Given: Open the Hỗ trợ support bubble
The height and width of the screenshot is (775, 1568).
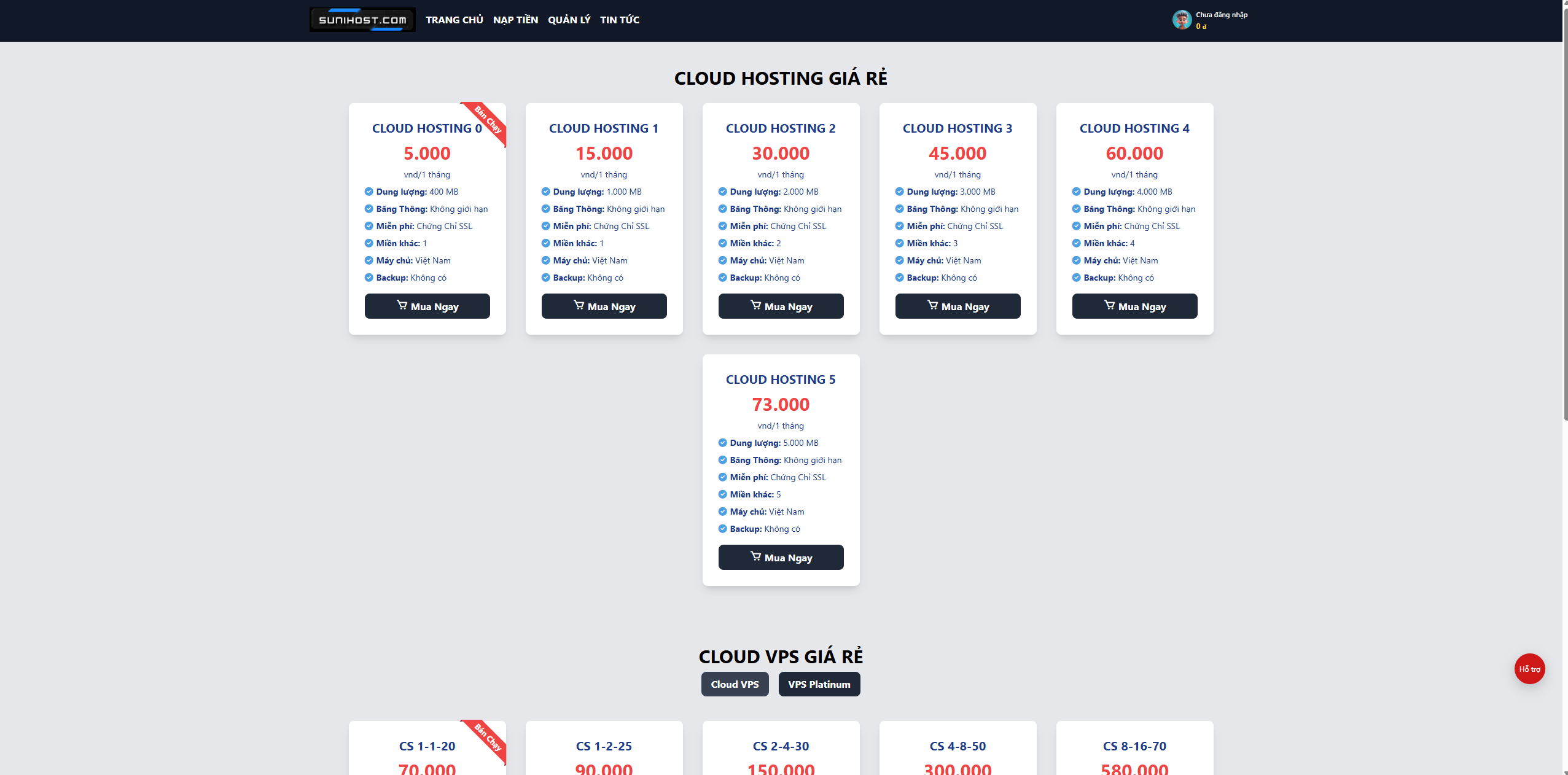Looking at the screenshot, I should (x=1529, y=669).
